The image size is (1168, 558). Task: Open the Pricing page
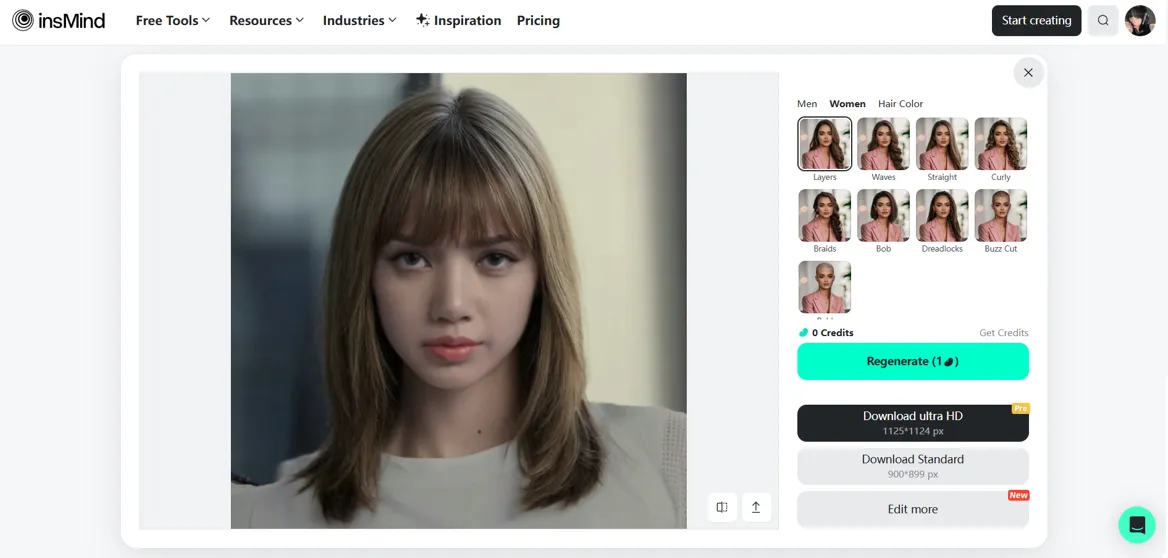tap(538, 20)
